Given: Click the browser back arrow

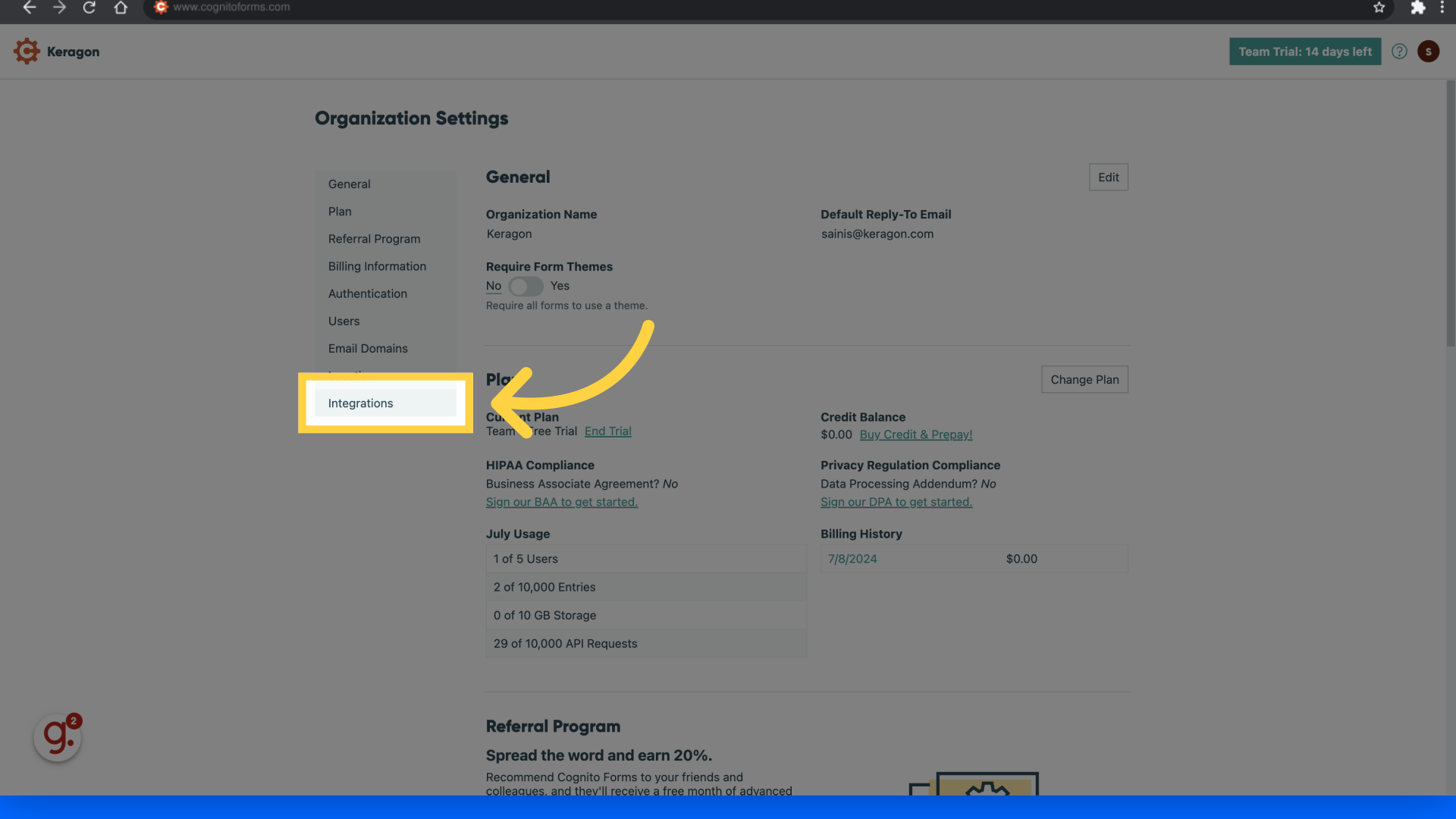Looking at the screenshot, I should (x=29, y=8).
